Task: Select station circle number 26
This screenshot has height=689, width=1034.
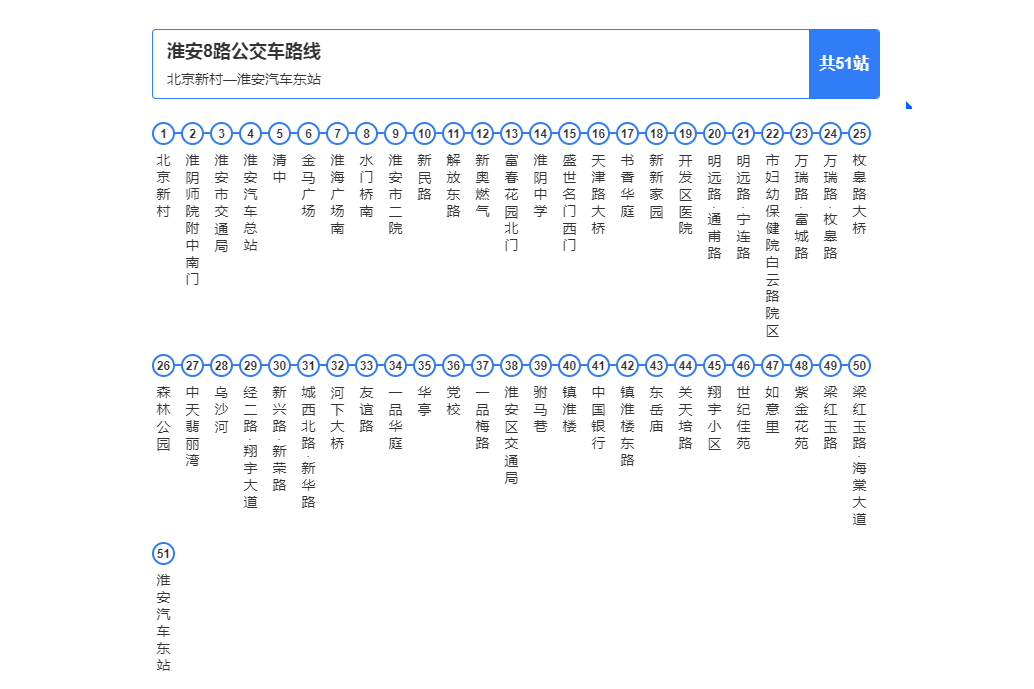Action: (x=164, y=365)
